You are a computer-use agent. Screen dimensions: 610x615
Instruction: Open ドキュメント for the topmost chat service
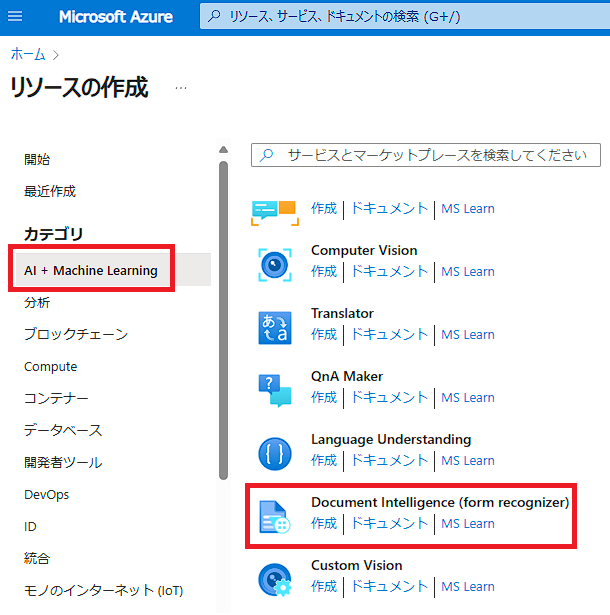coord(389,208)
